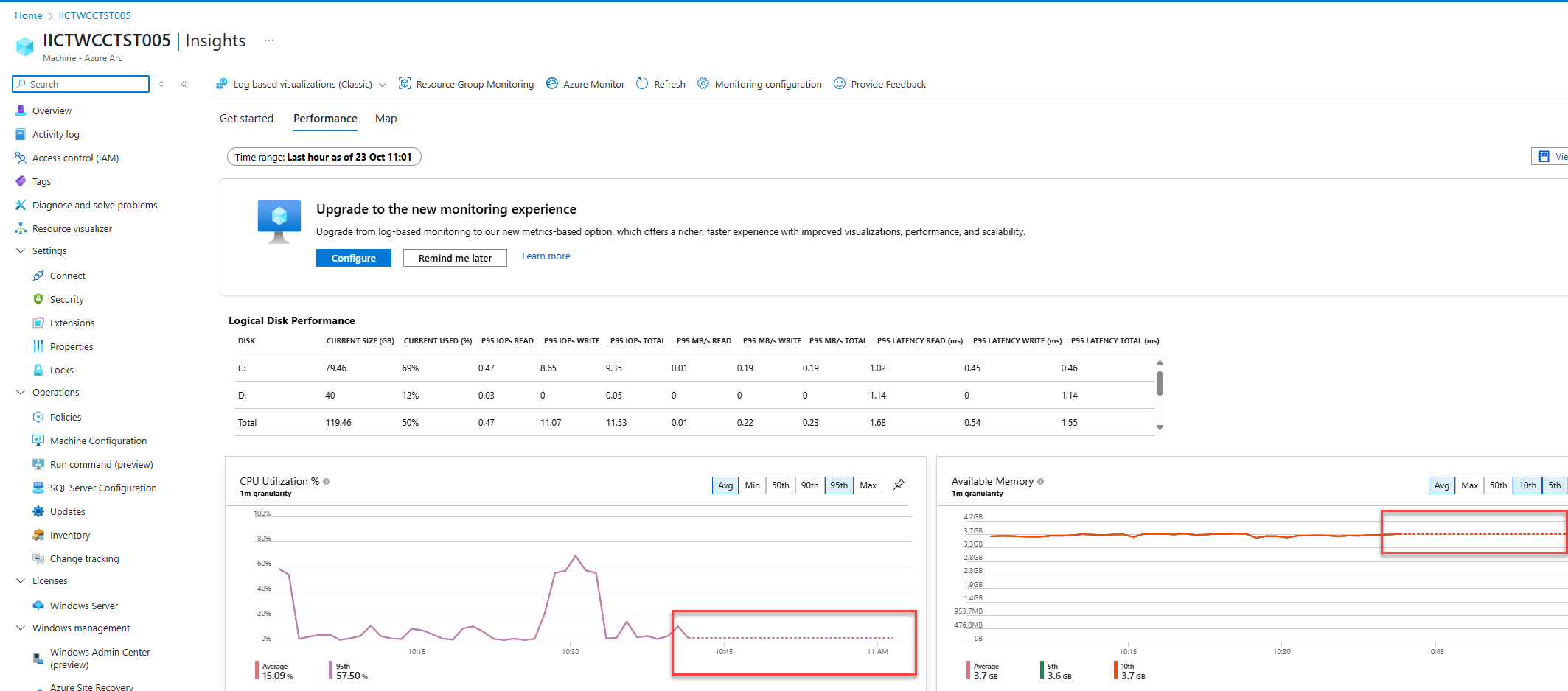Open the Inventory icon

(x=38, y=535)
